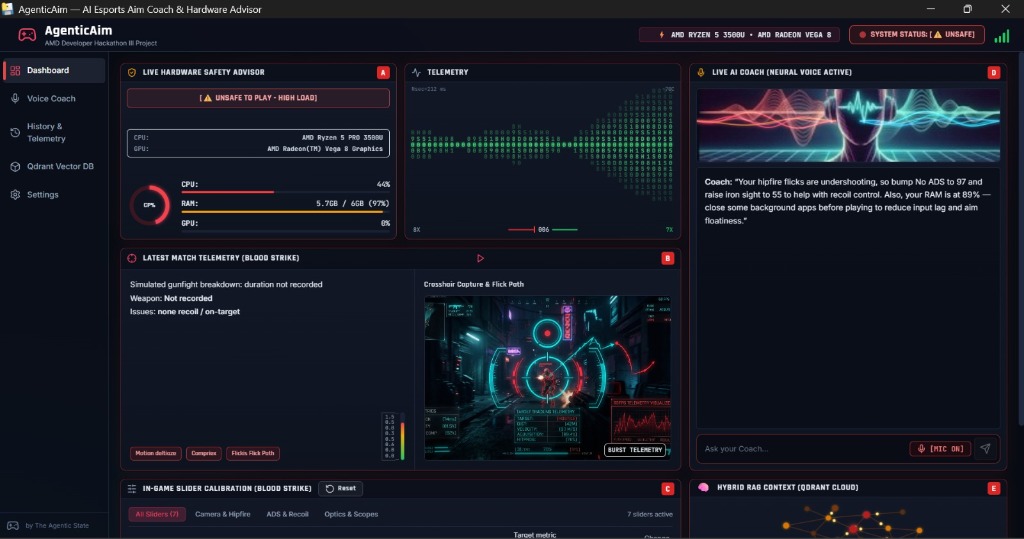This screenshot has width=1024, height=539.
Task: Select the All Sliders (7) tab
Action: [157, 515]
